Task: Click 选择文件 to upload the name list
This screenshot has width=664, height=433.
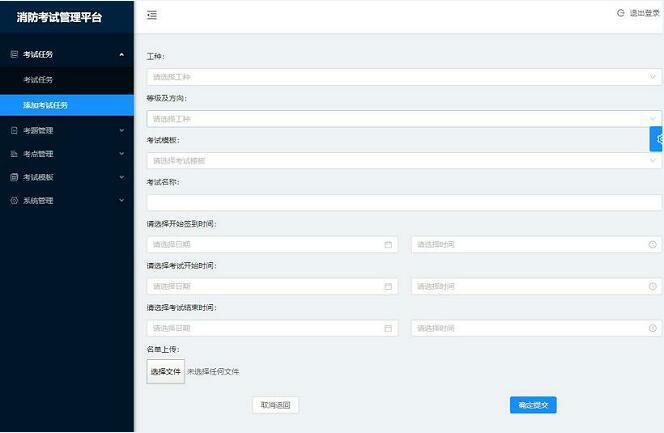Action: pos(165,371)
